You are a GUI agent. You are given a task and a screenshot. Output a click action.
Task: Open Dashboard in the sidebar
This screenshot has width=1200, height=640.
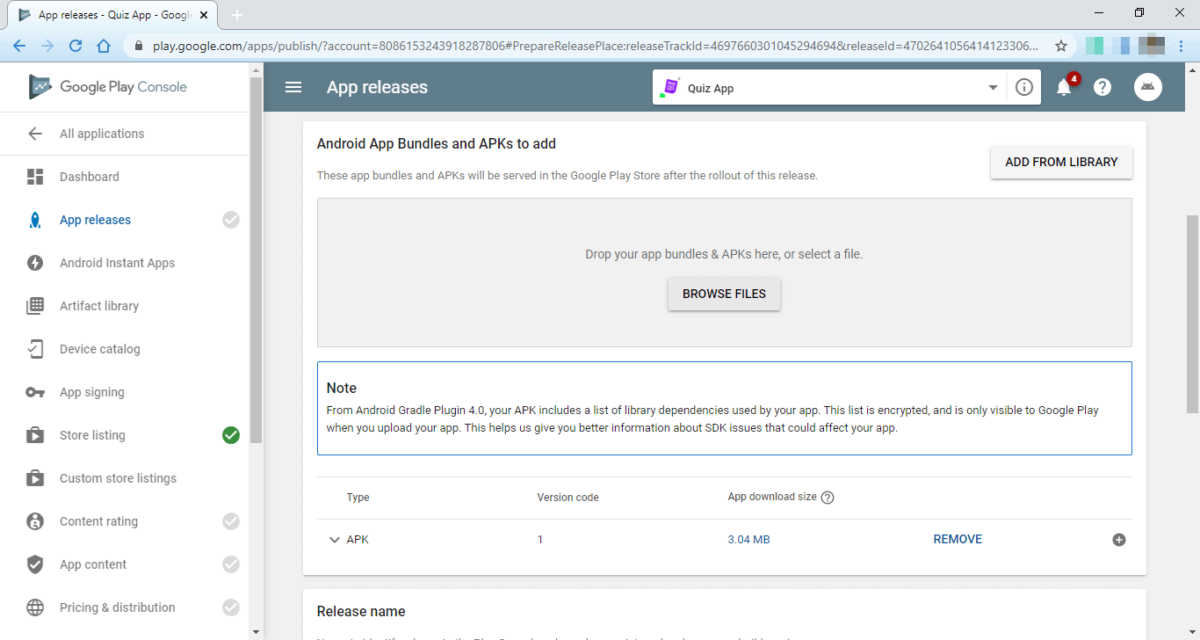[89, 177]
